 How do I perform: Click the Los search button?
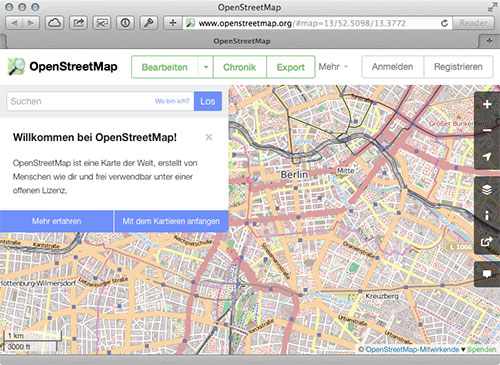click(x=208, y=101)
